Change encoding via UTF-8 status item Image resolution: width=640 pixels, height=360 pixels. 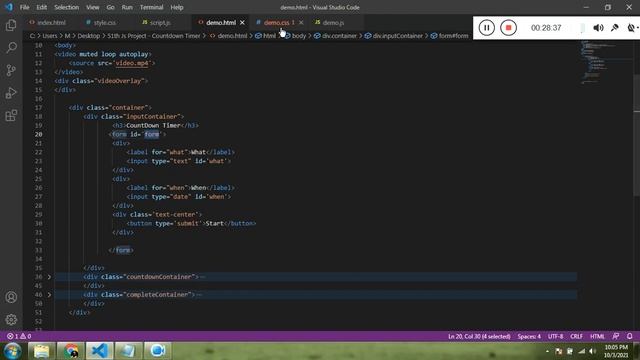[555, 336]
